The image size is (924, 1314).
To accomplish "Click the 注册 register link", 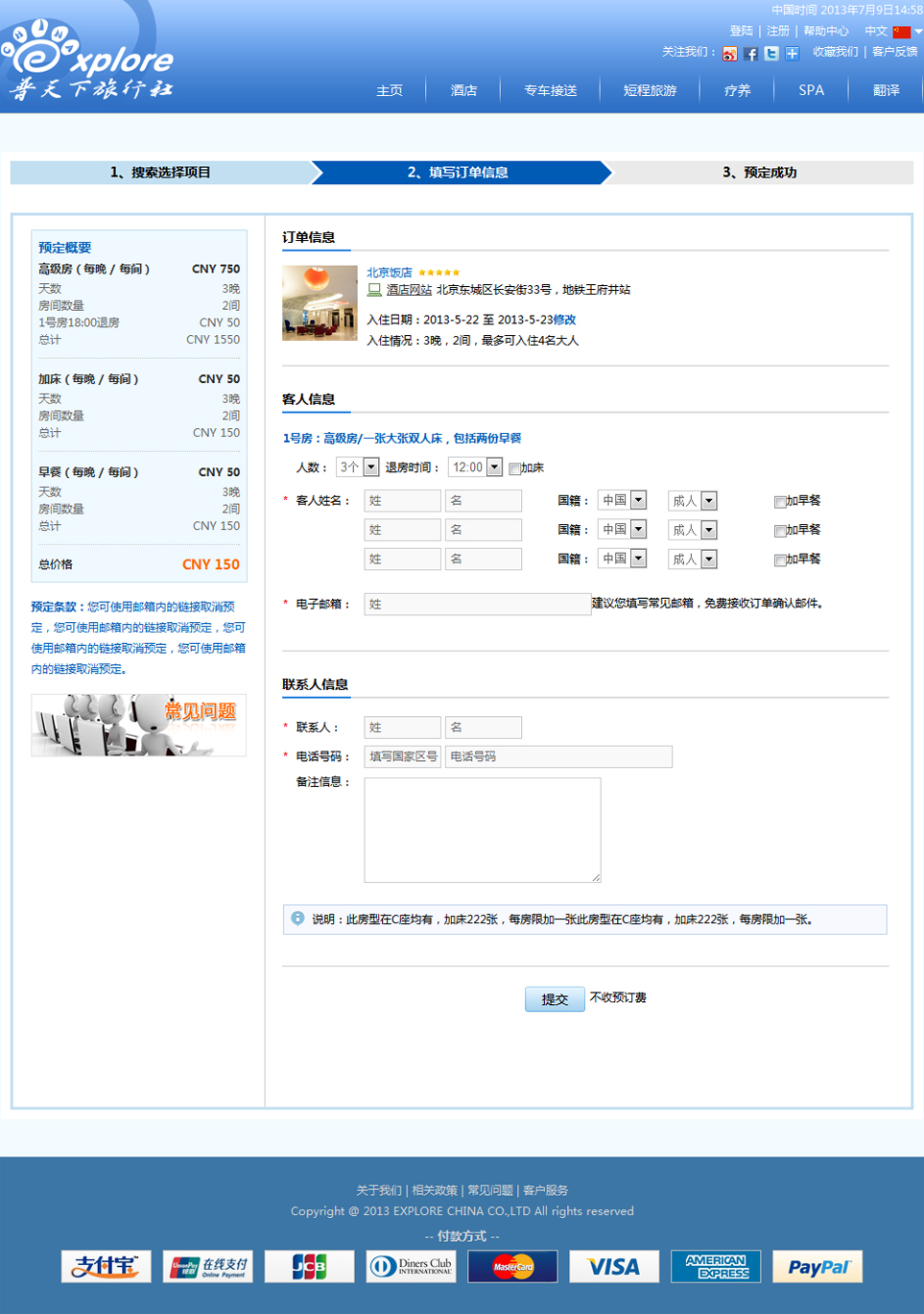I will click(x=778, y=31).
